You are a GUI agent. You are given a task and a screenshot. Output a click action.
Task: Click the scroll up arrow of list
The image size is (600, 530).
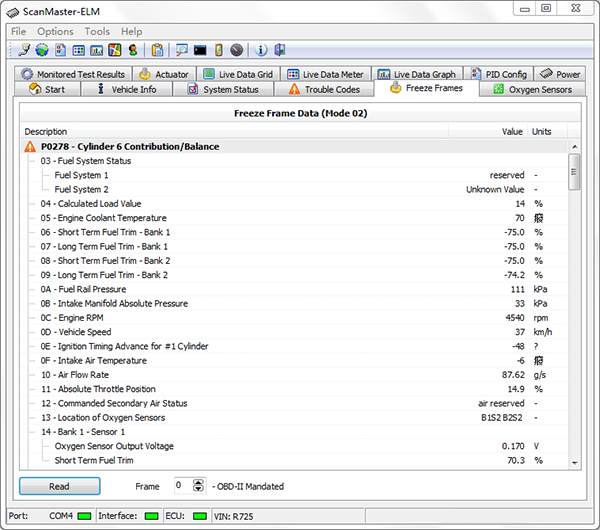point(574,147)
